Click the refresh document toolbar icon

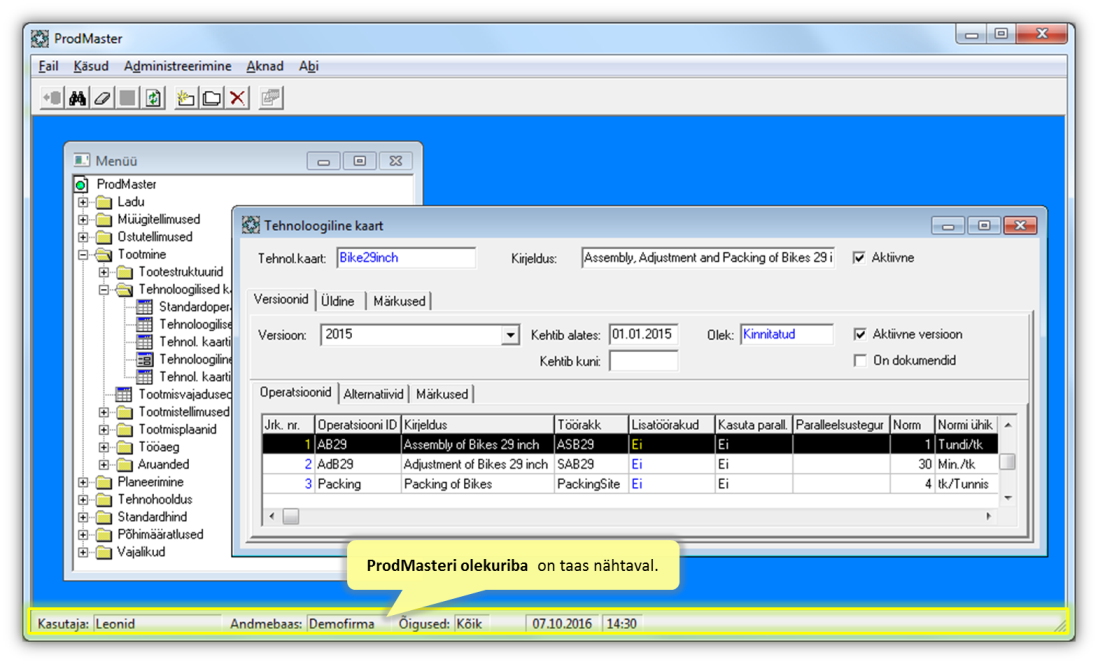click(x=153, y=98)
